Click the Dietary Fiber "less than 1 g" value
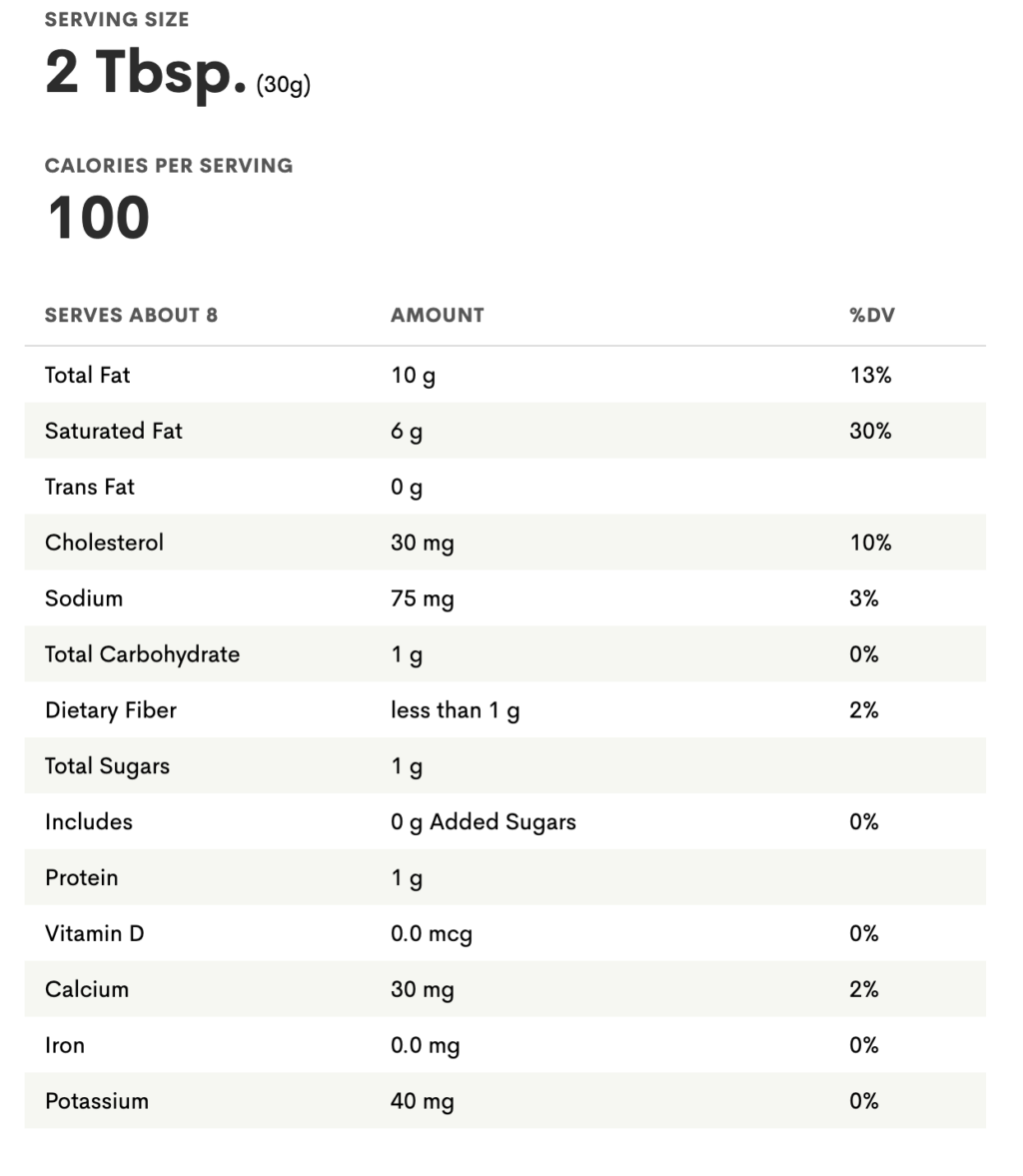 coord(455,711)
